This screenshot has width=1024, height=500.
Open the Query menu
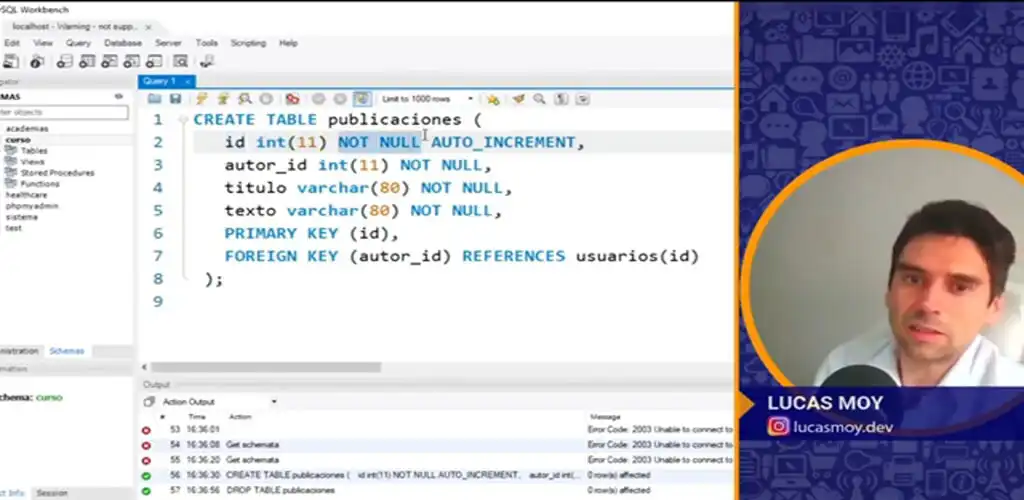[x=78, y=43]
